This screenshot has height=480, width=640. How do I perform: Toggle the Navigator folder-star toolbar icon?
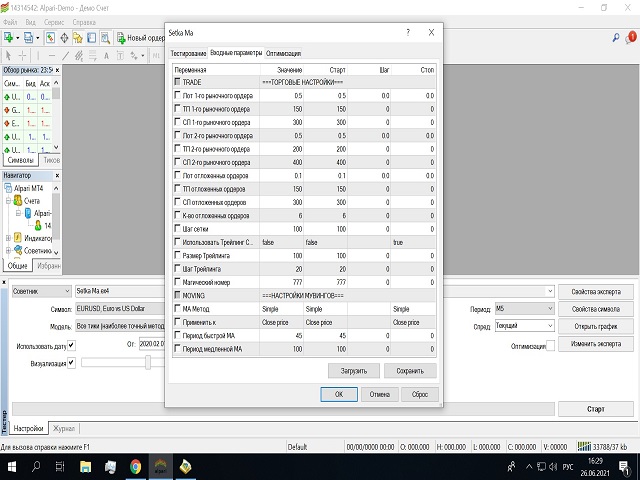[x=78, y=38]
